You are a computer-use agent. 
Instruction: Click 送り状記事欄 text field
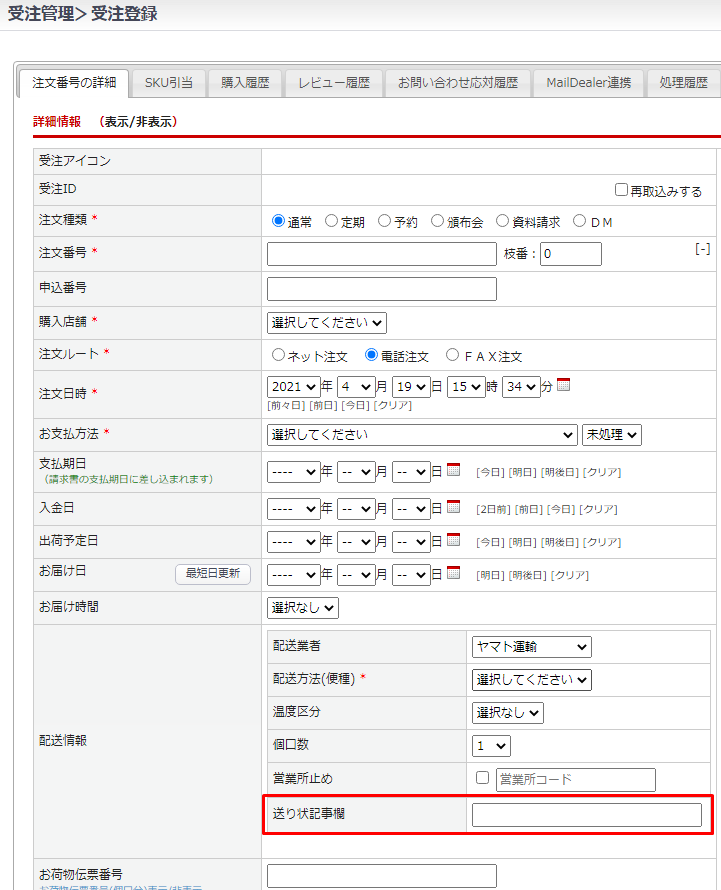(586, 815)
